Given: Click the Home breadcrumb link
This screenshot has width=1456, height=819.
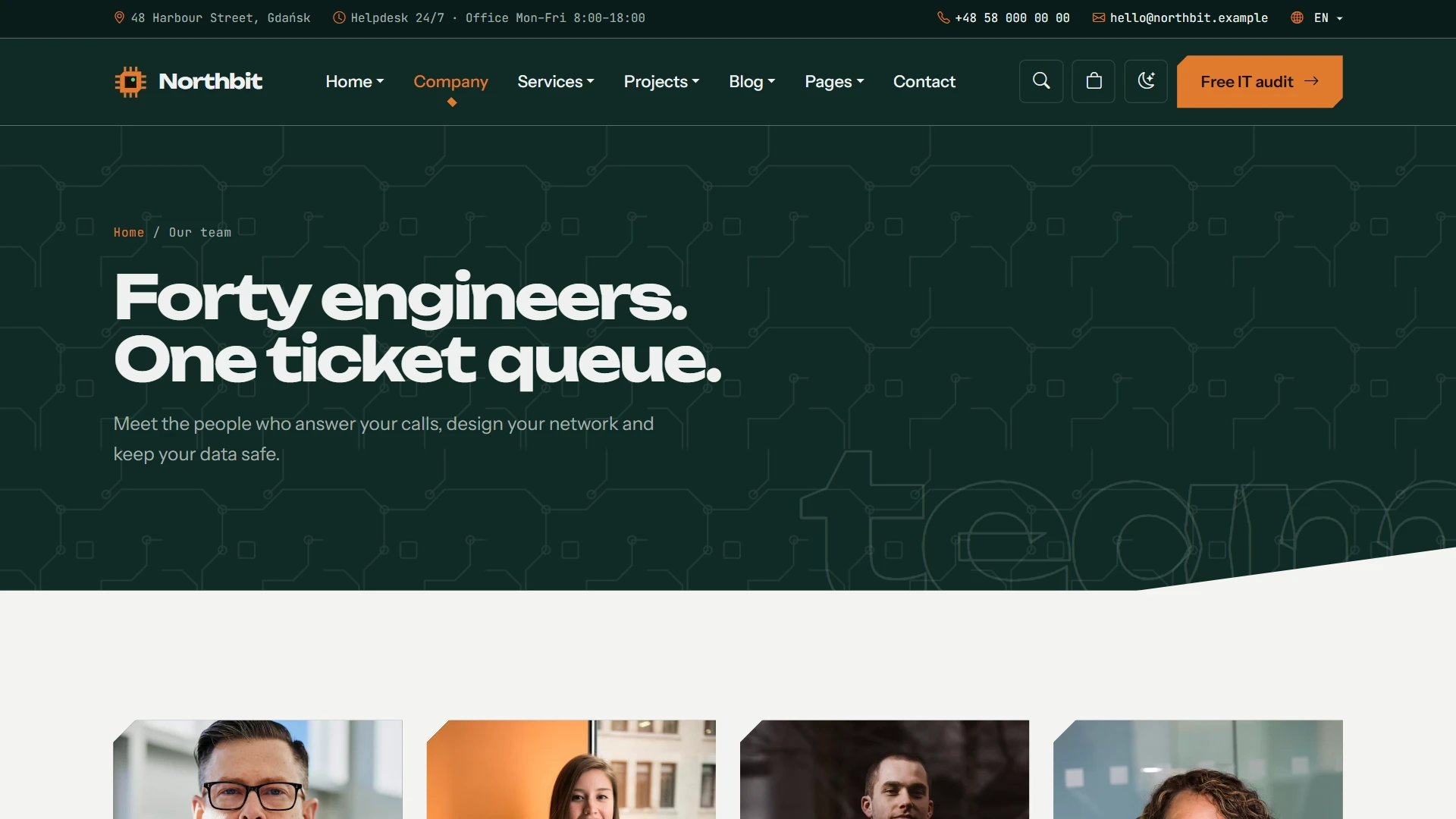Looking at the screenshot, I should [x=129, y=232].
